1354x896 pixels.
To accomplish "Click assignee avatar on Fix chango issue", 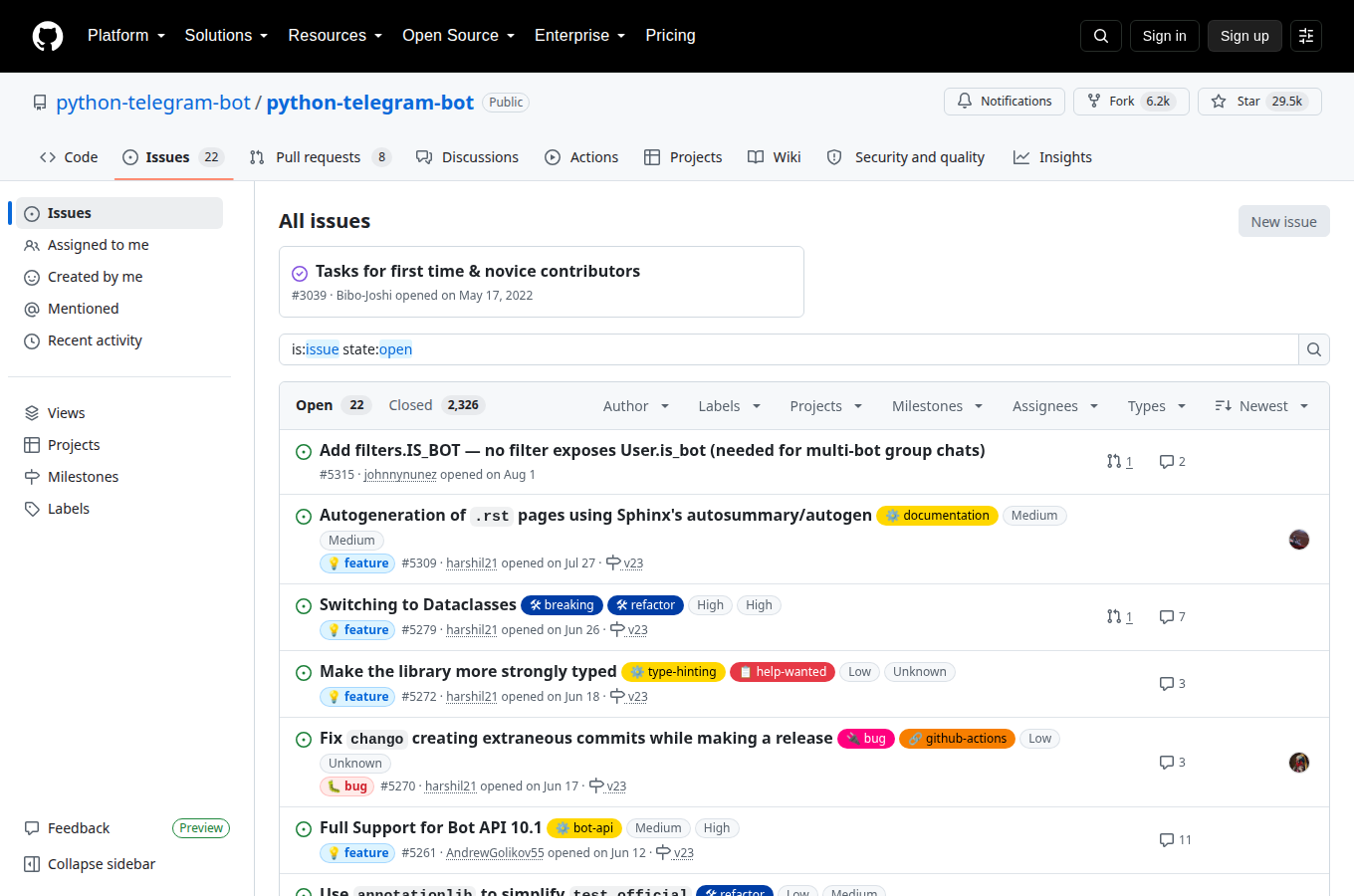I will click(1299, 763).
